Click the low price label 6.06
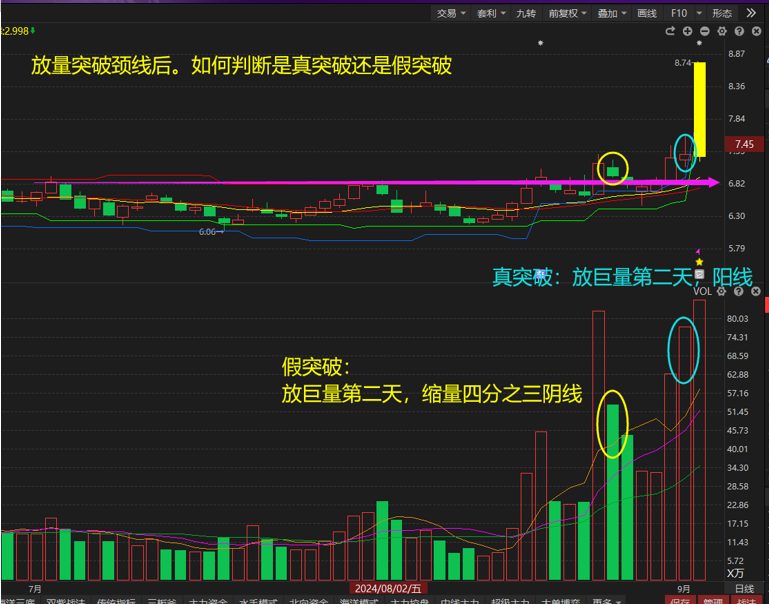 pos(206,232)
